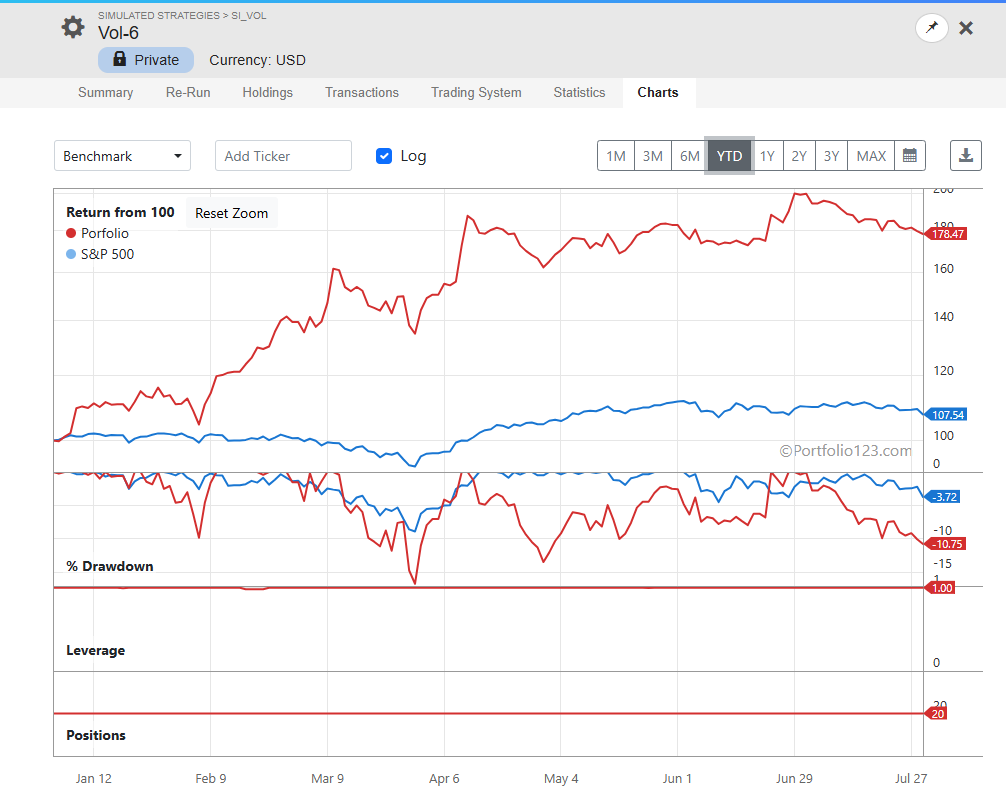Click the pin icon button
The image size is (1006, 799).
pos(932,28)
